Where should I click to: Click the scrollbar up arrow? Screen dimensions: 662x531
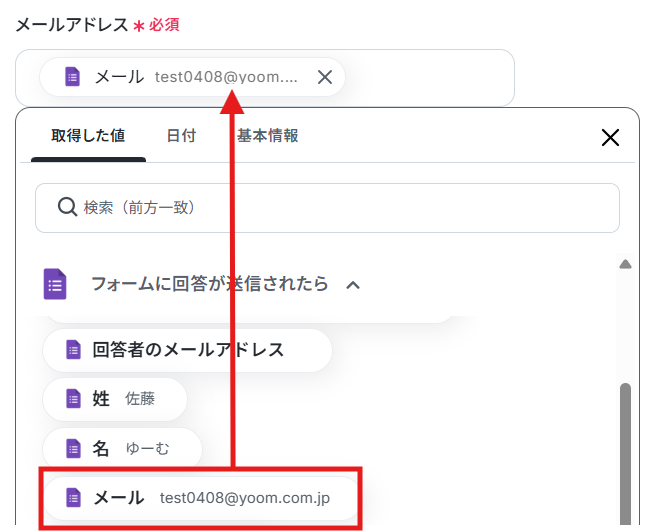click(x=625, y=265)
